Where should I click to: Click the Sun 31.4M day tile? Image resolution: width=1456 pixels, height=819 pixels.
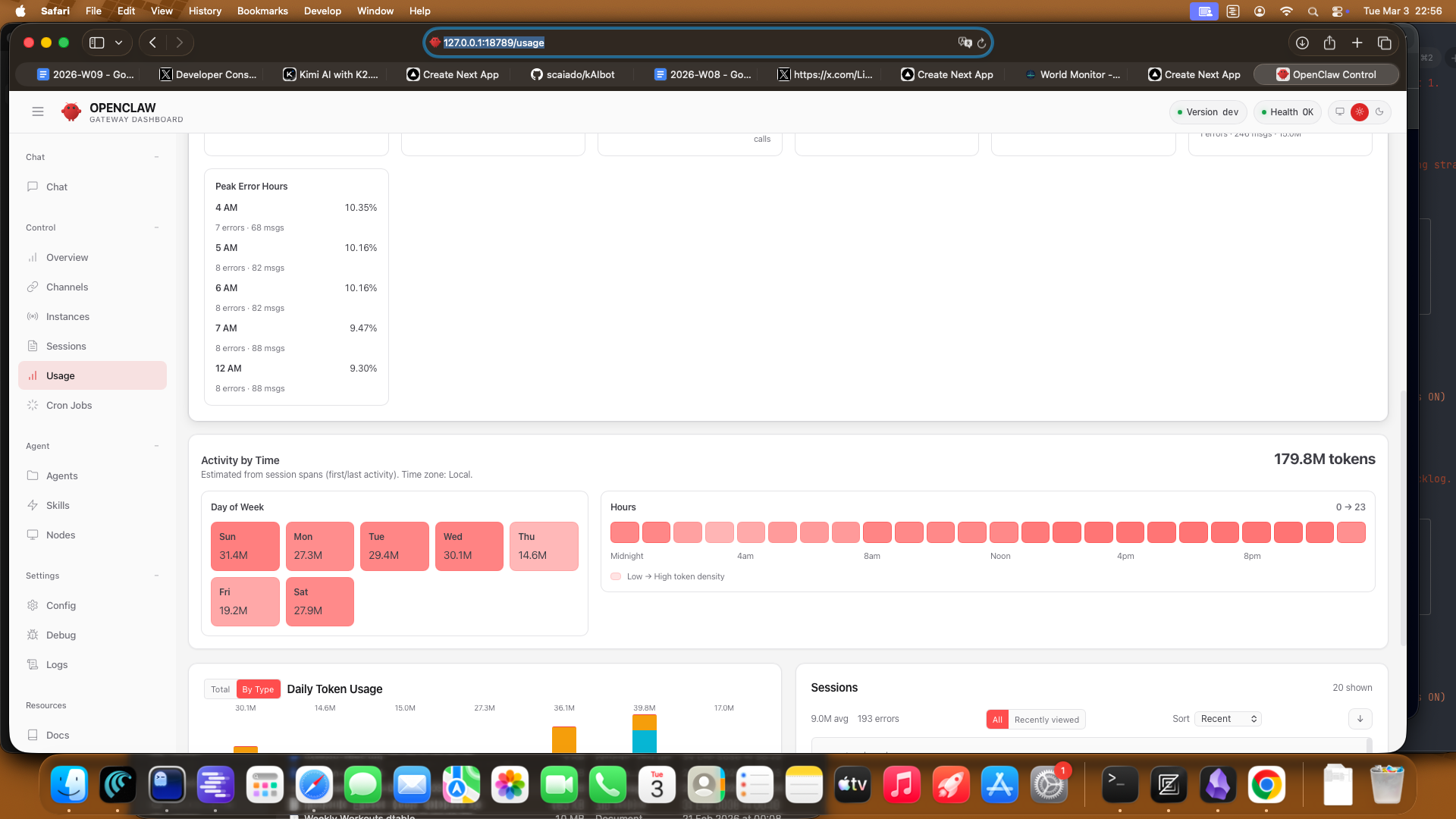pyautogui.click(x=245, y=546)
